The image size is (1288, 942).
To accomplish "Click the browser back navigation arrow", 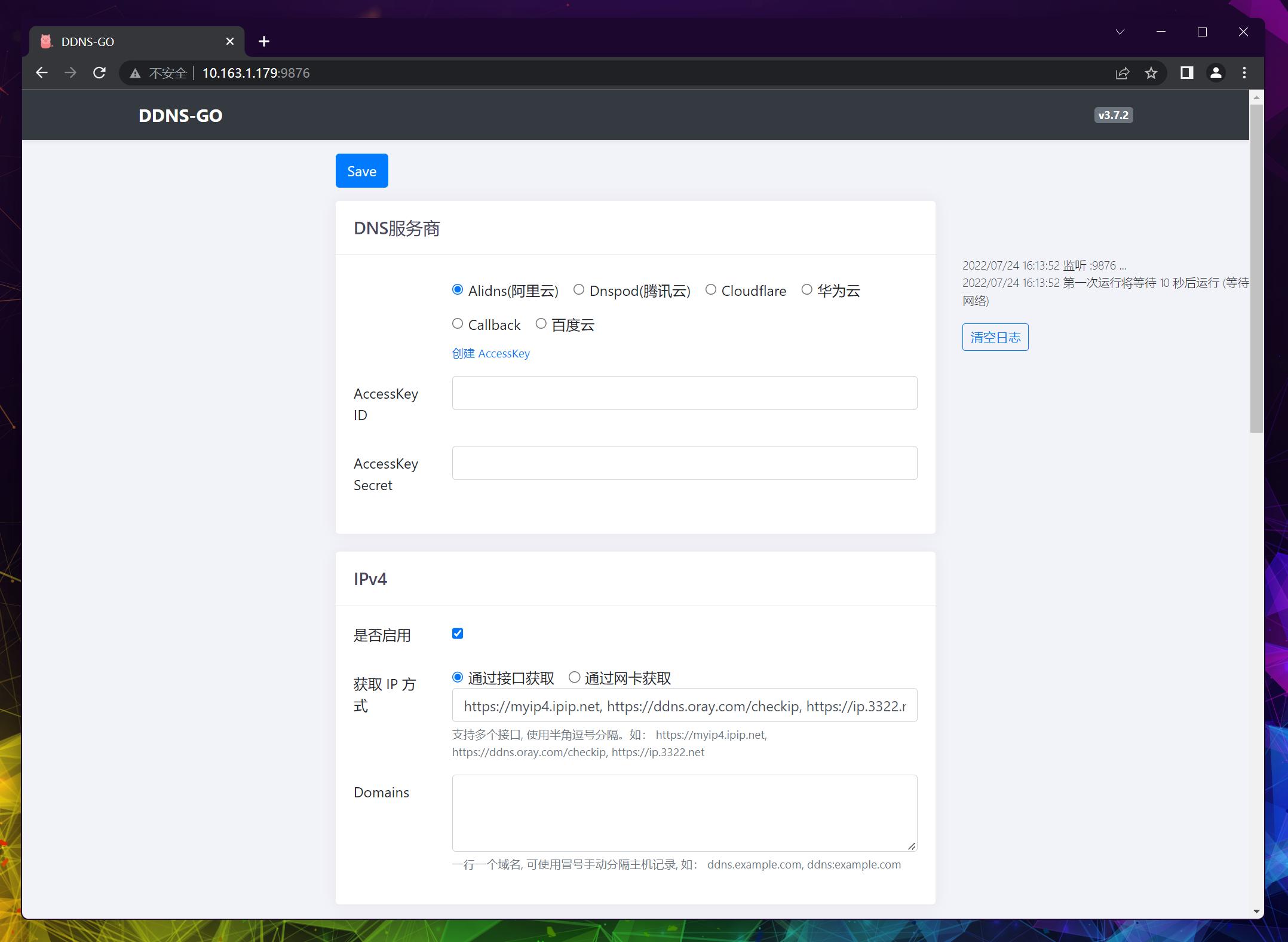I will pos(42,72).
